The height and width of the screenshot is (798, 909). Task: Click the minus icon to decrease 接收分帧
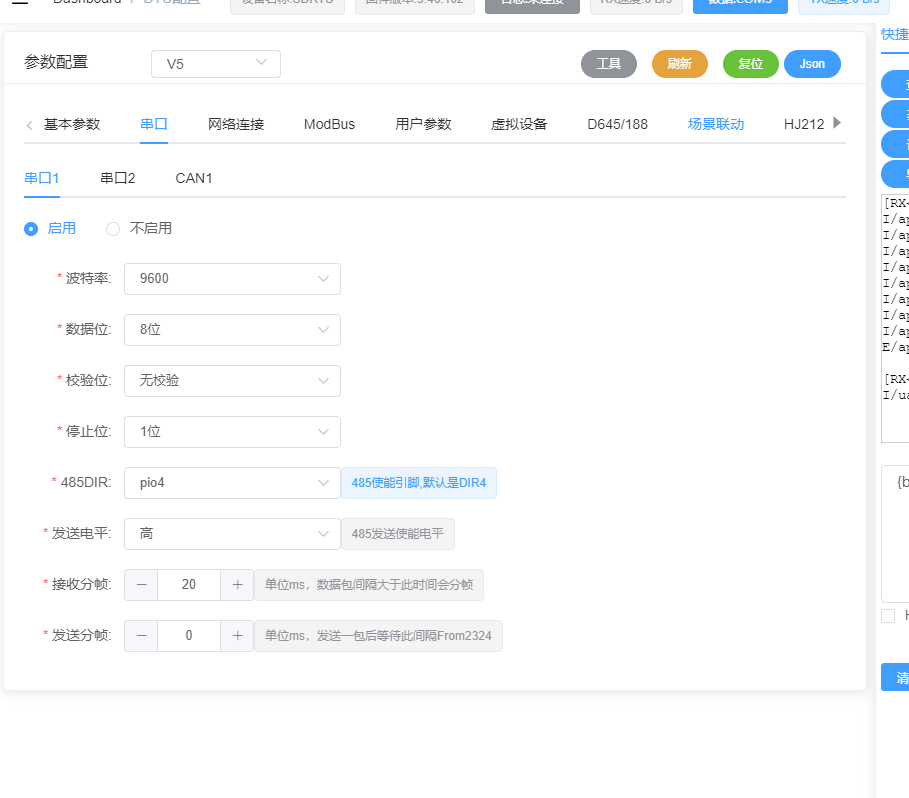140,585
